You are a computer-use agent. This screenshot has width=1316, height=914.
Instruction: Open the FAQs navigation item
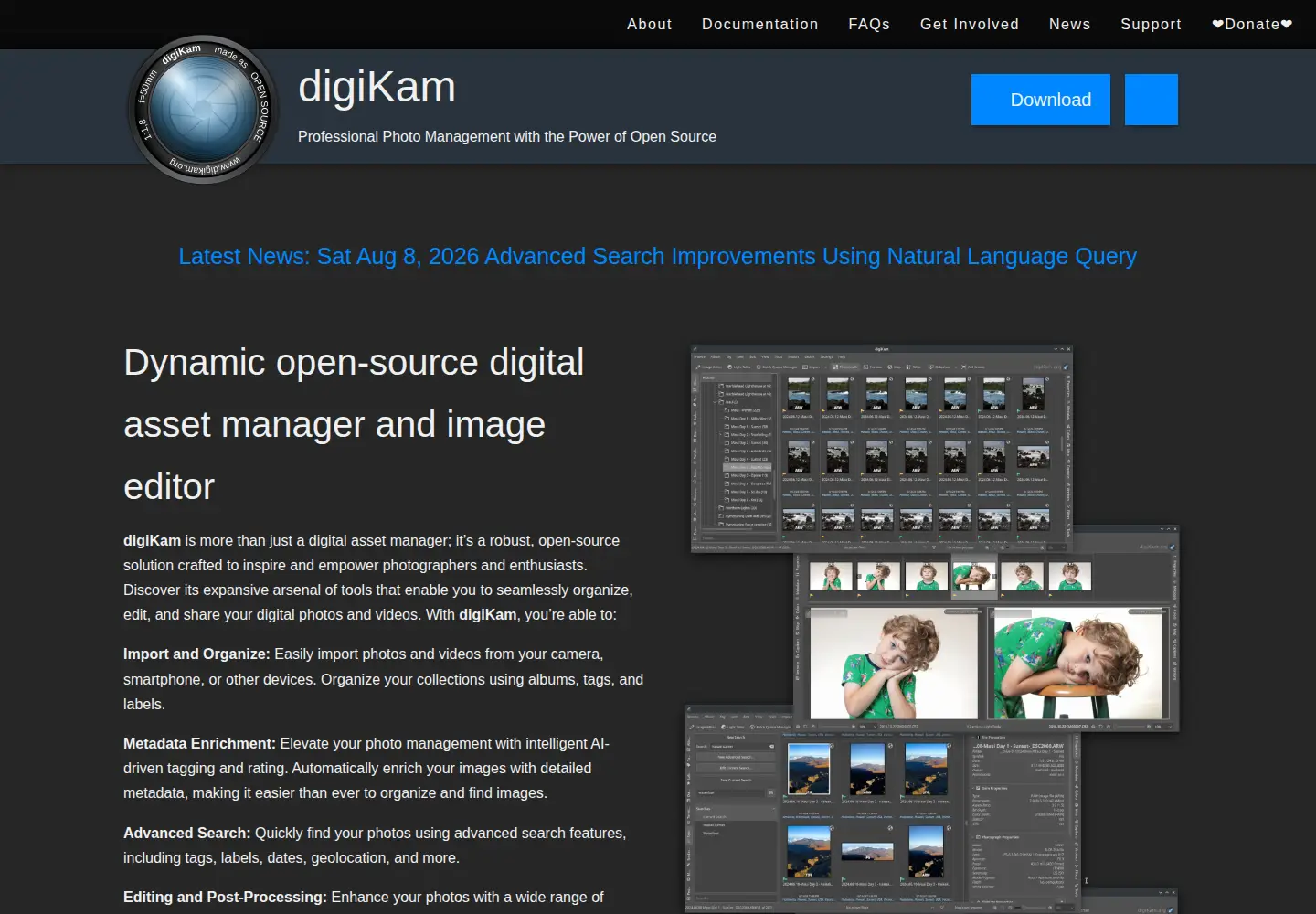click(x=869, y=25)
